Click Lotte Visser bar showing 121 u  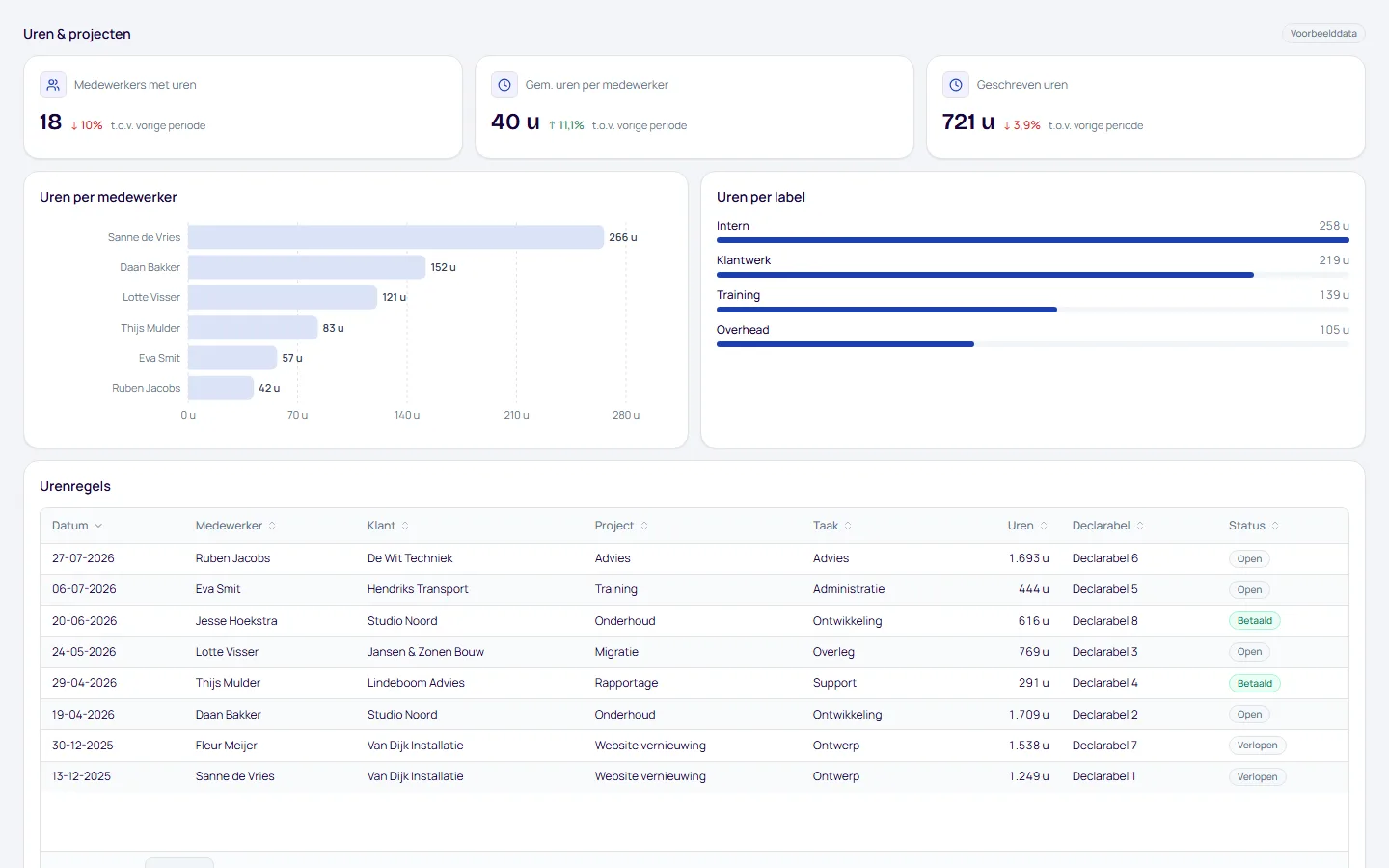(x=283, y=297)
